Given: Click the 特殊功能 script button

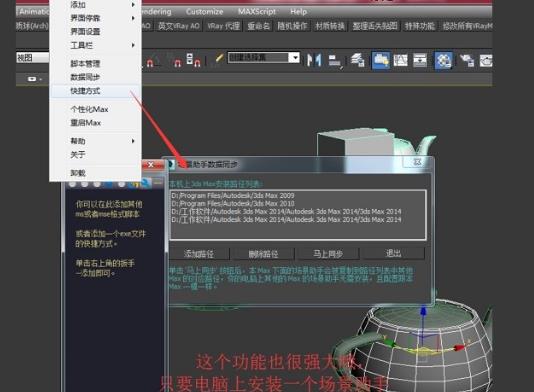Looking at the screenshot, I should tap(419, 26).
